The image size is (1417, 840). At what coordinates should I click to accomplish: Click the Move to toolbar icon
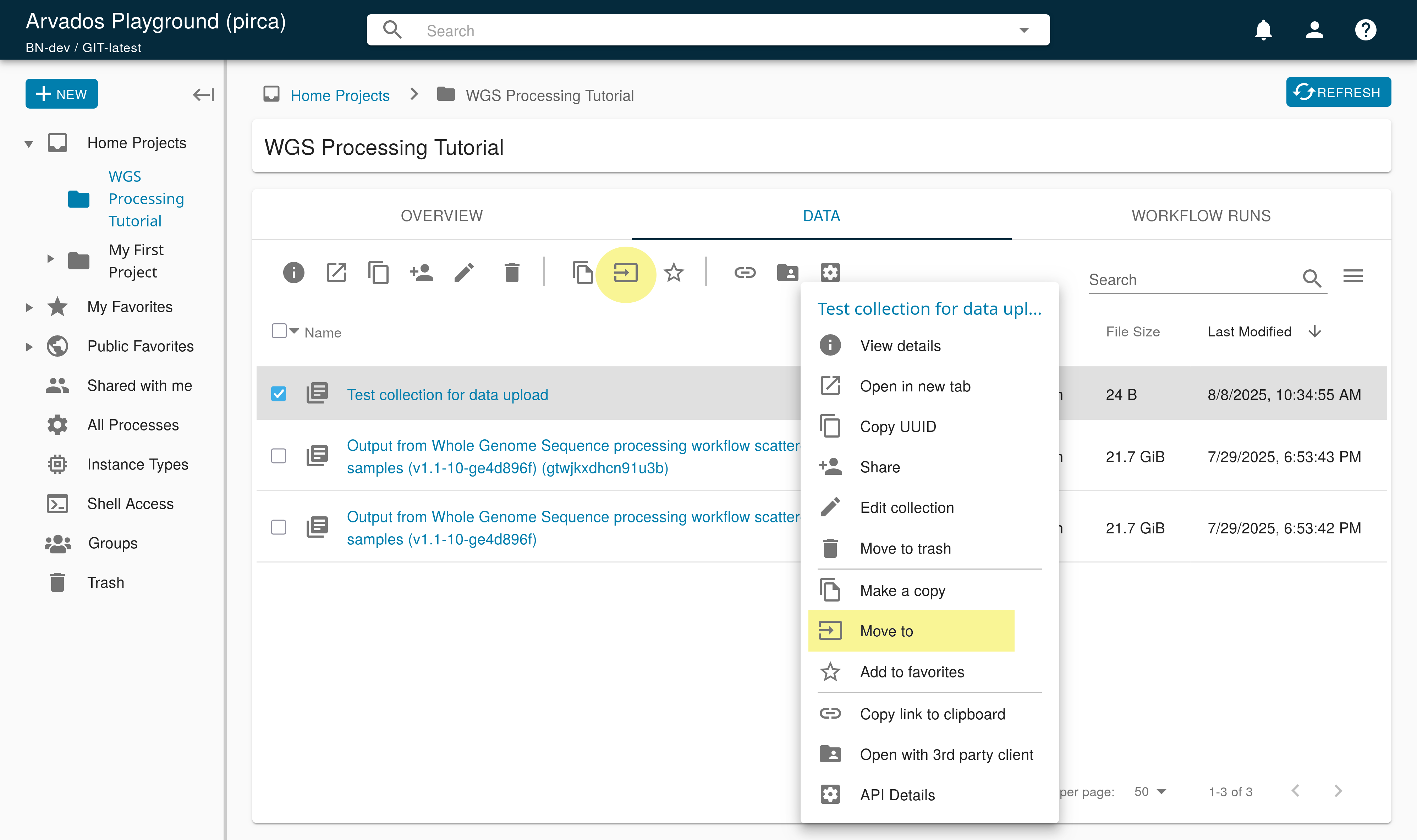(x=625, y=273)
